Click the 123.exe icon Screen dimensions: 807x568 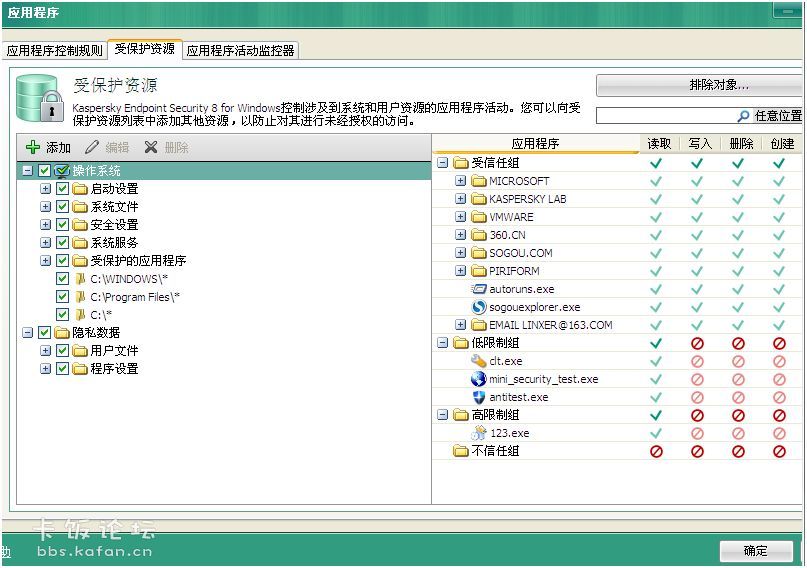[479, 433]
